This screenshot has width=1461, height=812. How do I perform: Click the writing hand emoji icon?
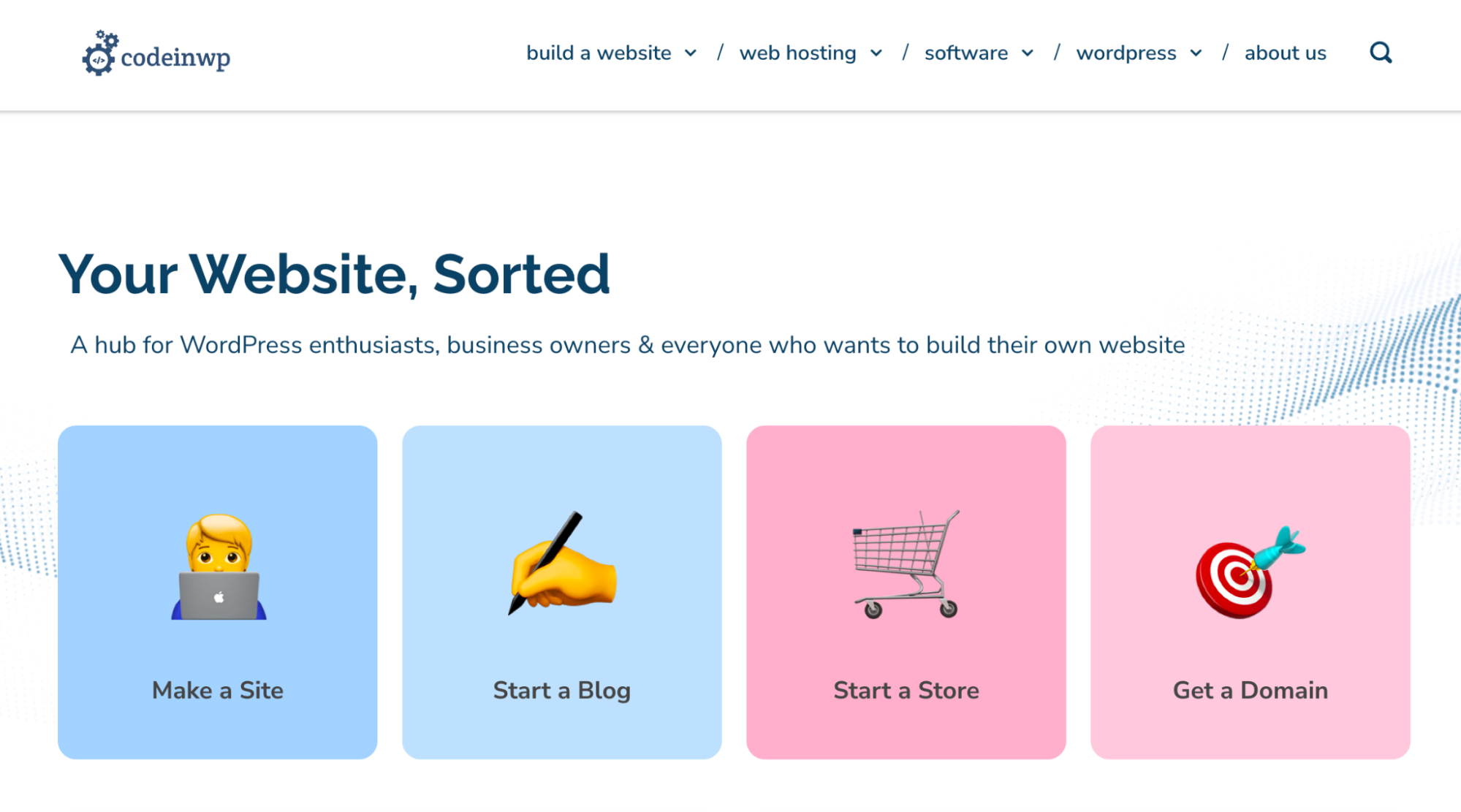pos(562,564)
